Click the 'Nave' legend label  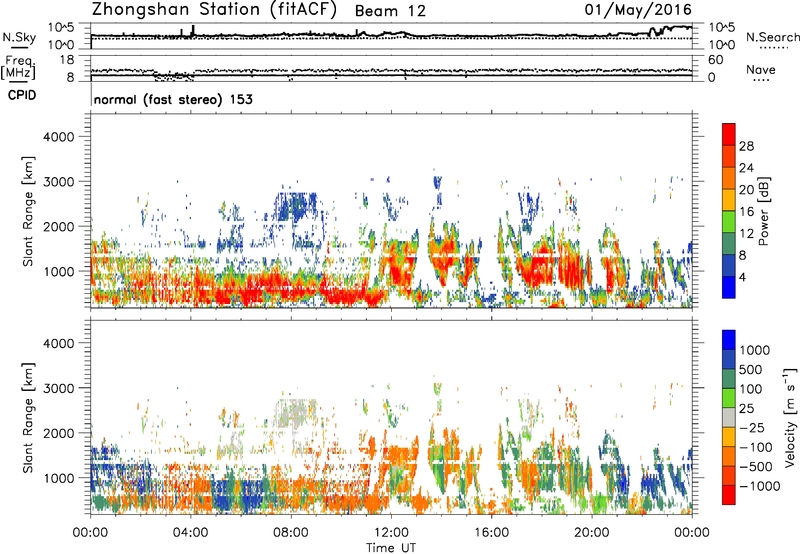(761, 69)
